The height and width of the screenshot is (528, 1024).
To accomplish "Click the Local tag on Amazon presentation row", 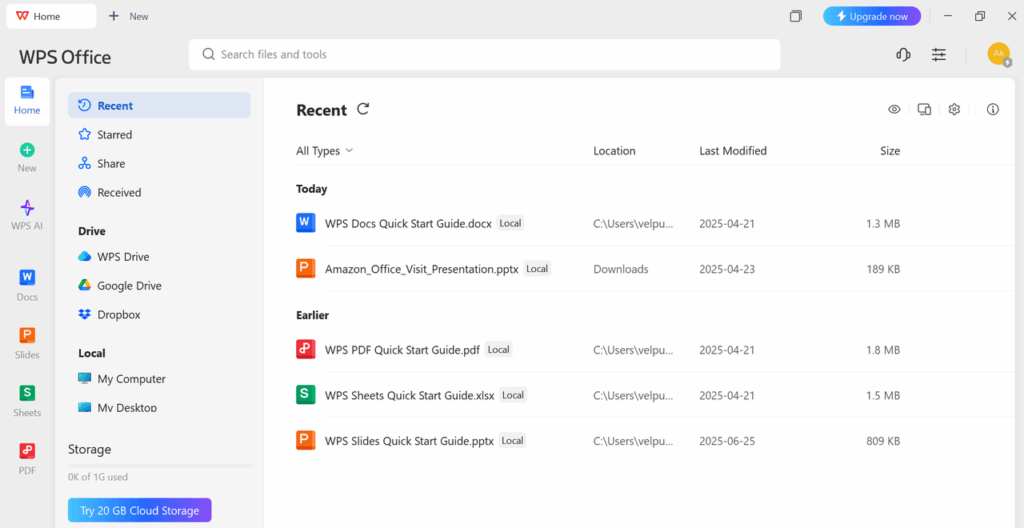I will point(537,269).
